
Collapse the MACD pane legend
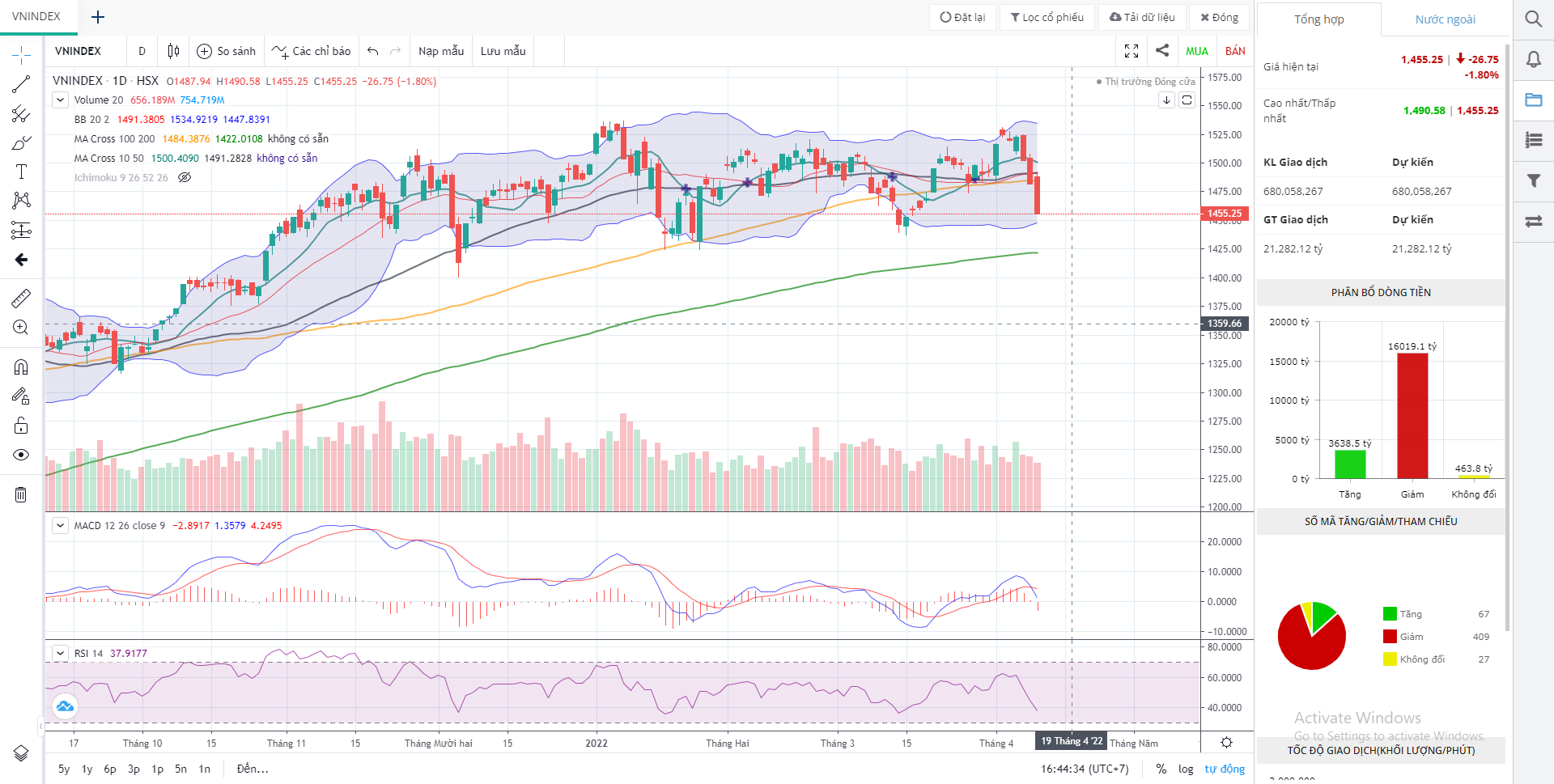point(60,525)
